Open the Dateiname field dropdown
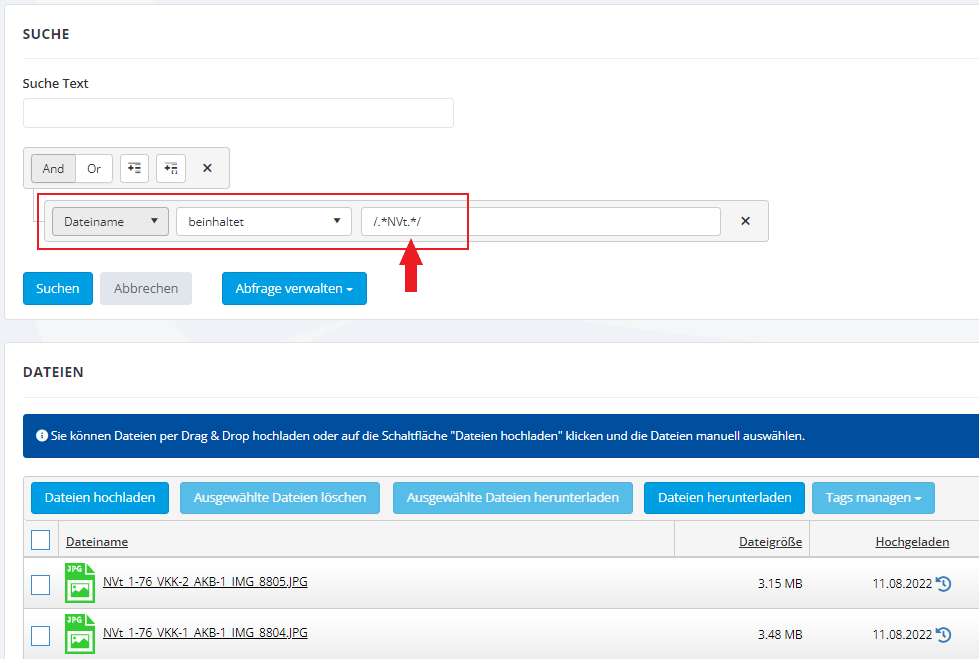This screenshot has height=659, width=979. (x=110, y=222)
